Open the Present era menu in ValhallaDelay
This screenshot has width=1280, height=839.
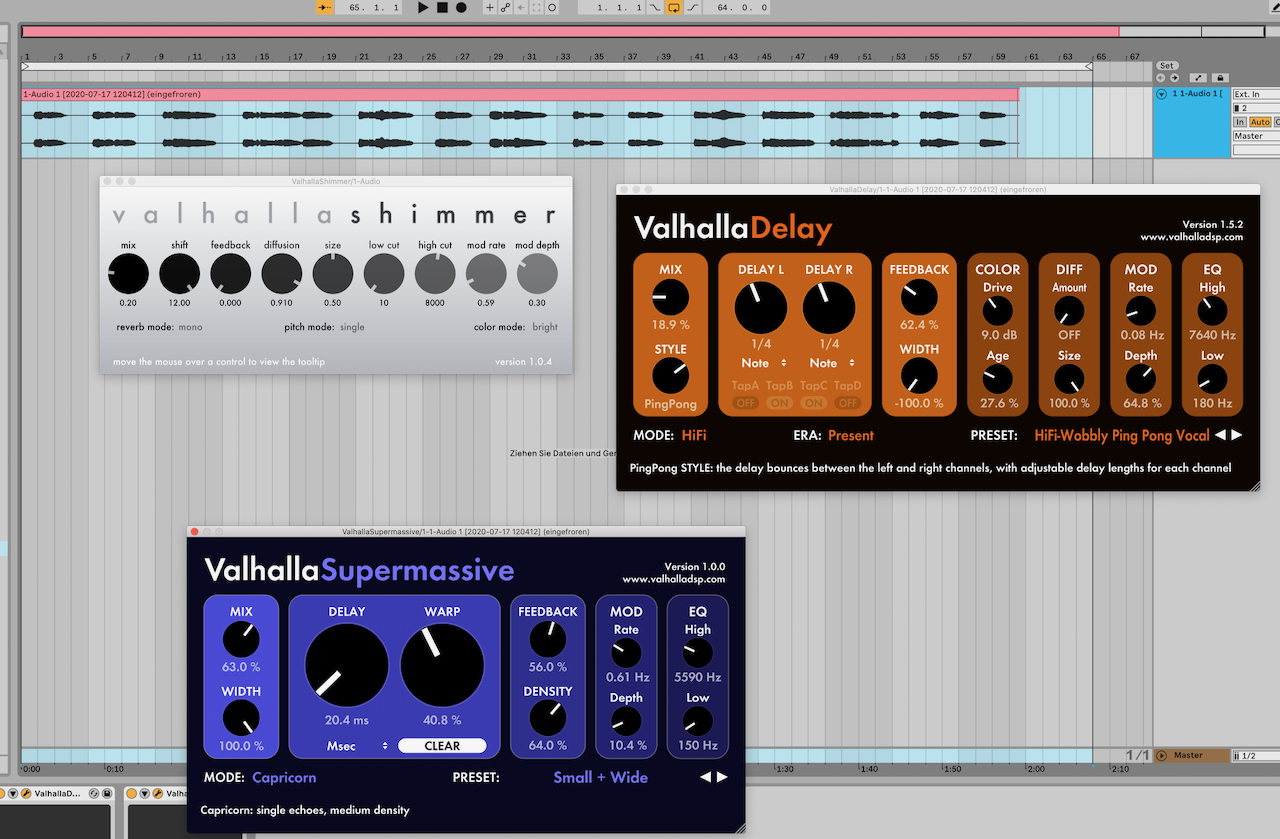click(x=851, y=436)
